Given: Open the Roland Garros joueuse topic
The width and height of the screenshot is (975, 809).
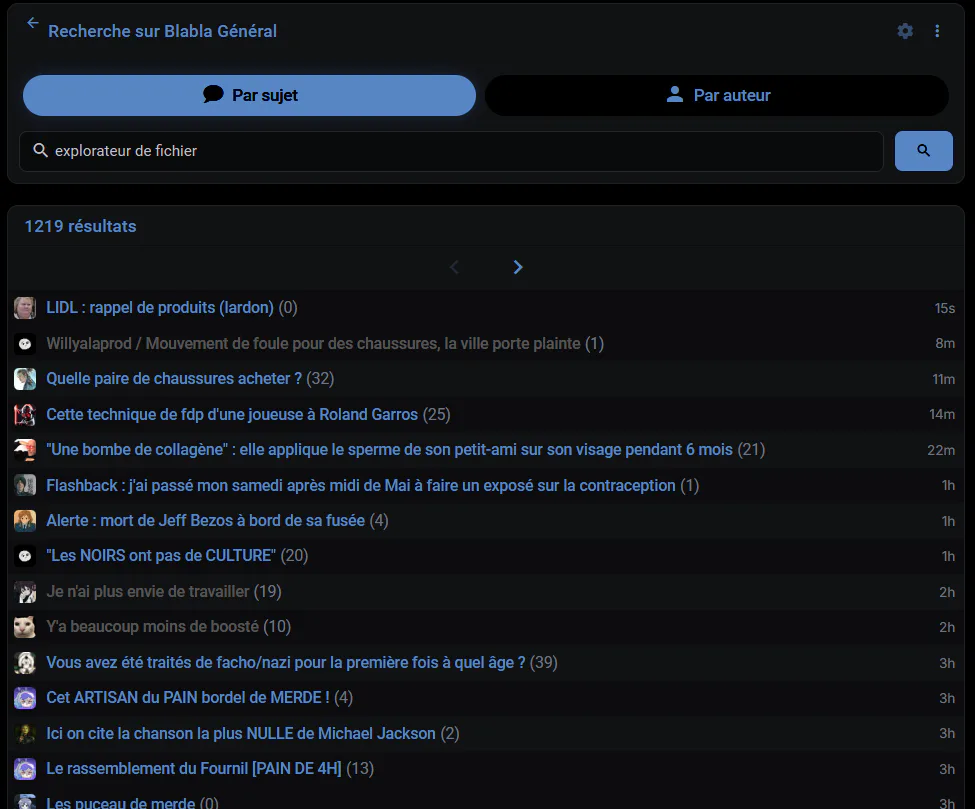Looking at the screenshot, I should pyautogui.click(x=232, y=414).
